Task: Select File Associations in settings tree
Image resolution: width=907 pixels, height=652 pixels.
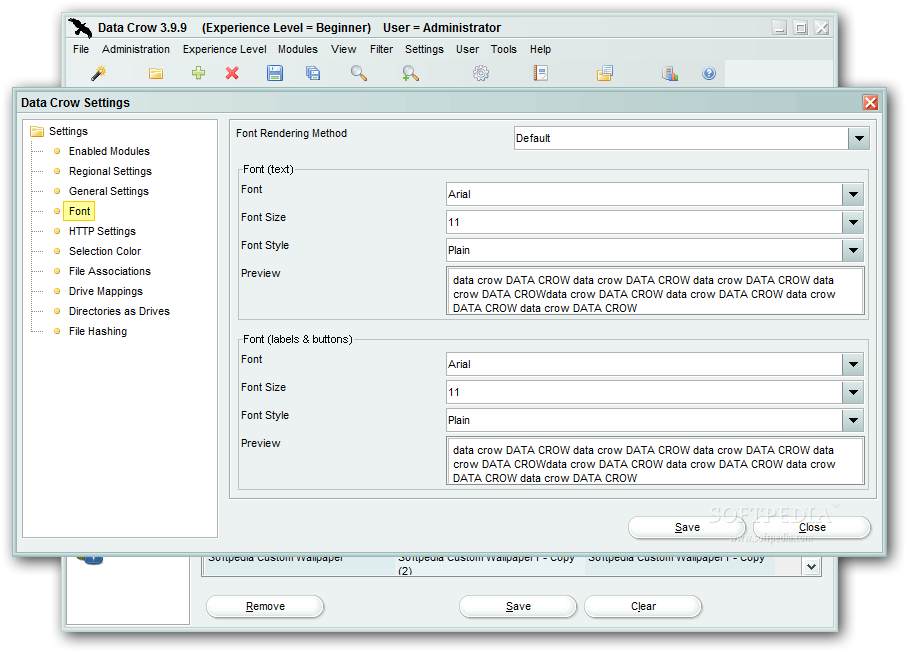Action: (109, 271)
